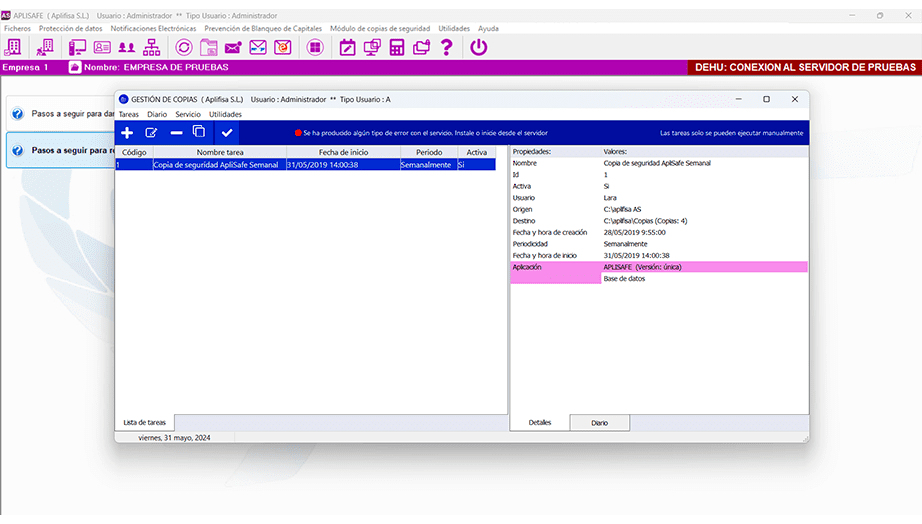This screenshot has height=524, width=922.
Task: Click the DEHU conexion al servidor de pruebas banner
Action: coord(805,68)
